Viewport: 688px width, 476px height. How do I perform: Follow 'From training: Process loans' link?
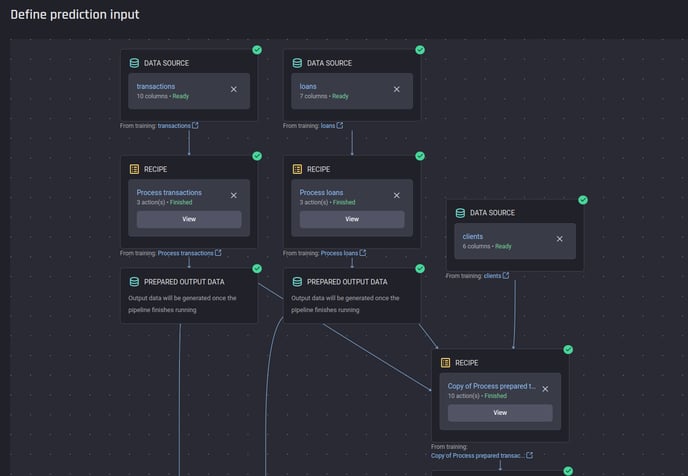click(339, 253)
